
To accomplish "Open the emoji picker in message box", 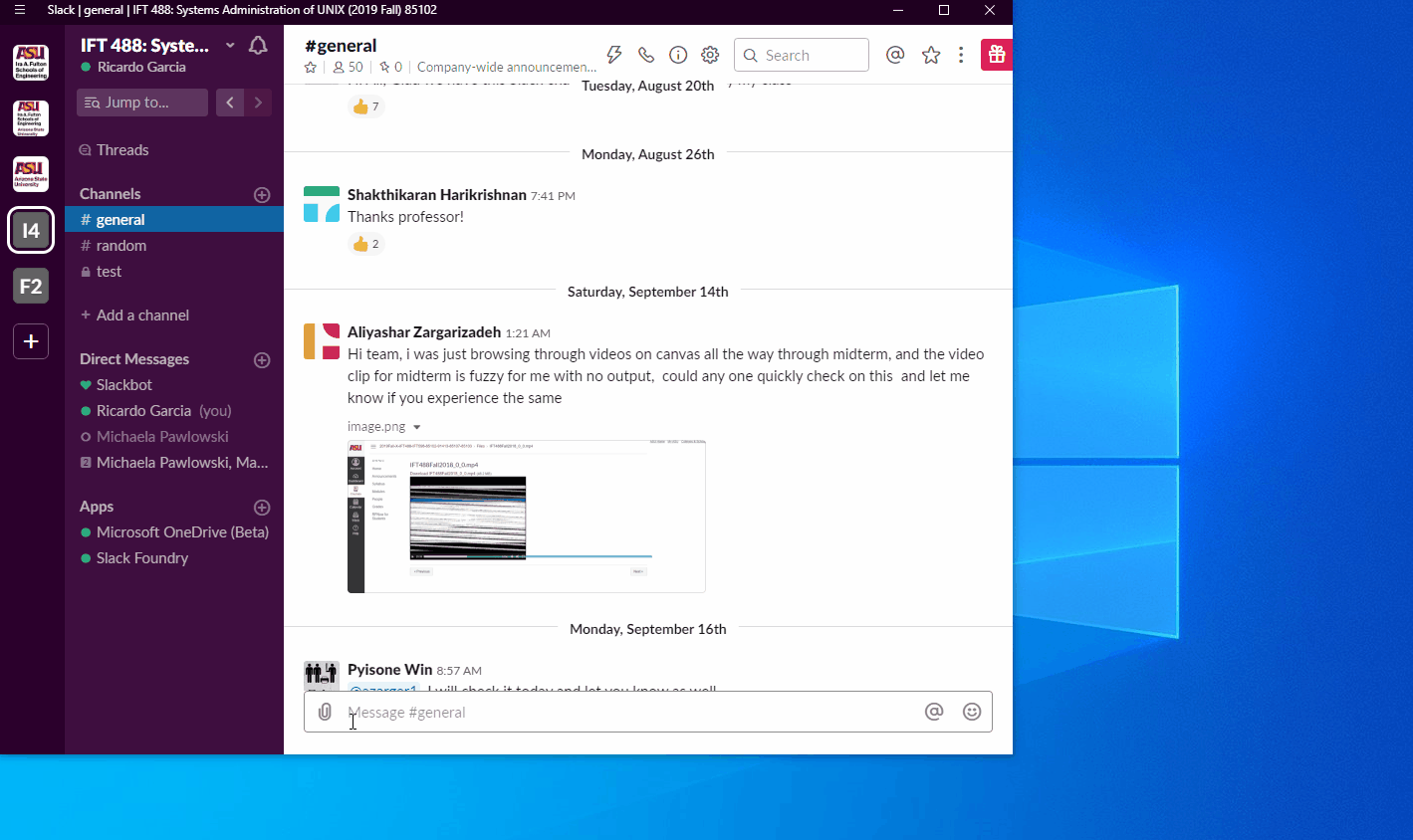I will tap(972, 712).
